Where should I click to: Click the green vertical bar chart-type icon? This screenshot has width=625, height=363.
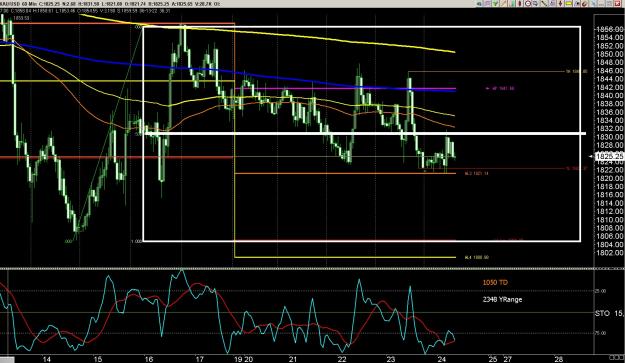click(513, 4)
